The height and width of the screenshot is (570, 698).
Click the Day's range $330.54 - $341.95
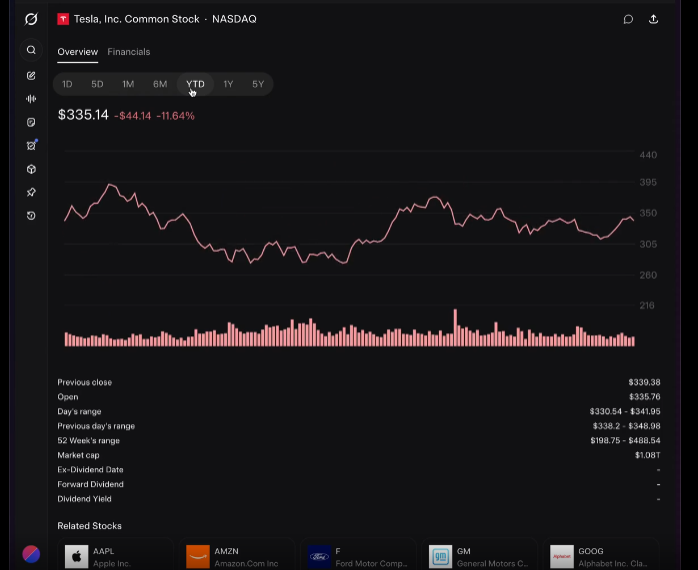625,411
